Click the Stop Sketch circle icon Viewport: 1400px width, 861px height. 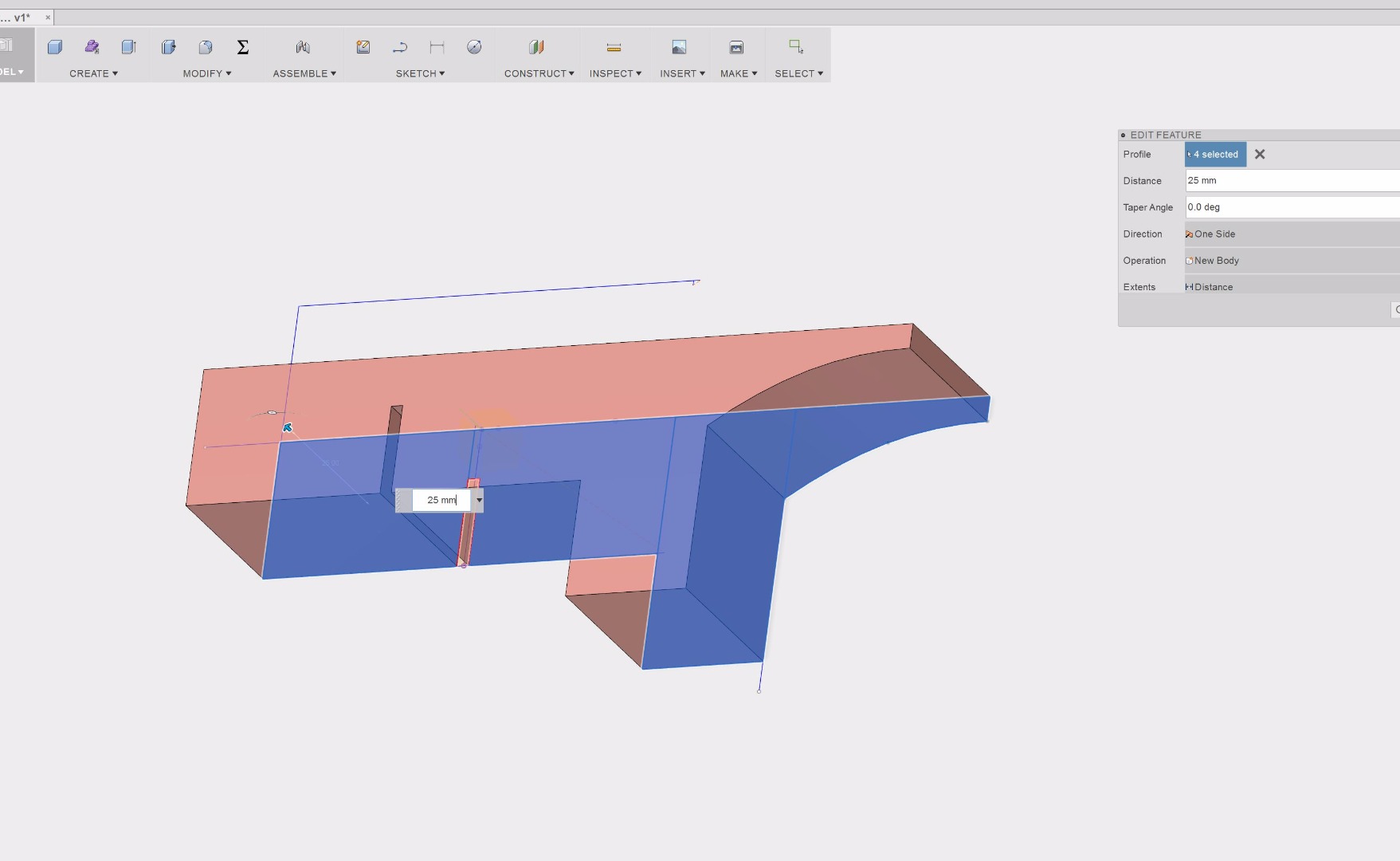pos(474,47)
